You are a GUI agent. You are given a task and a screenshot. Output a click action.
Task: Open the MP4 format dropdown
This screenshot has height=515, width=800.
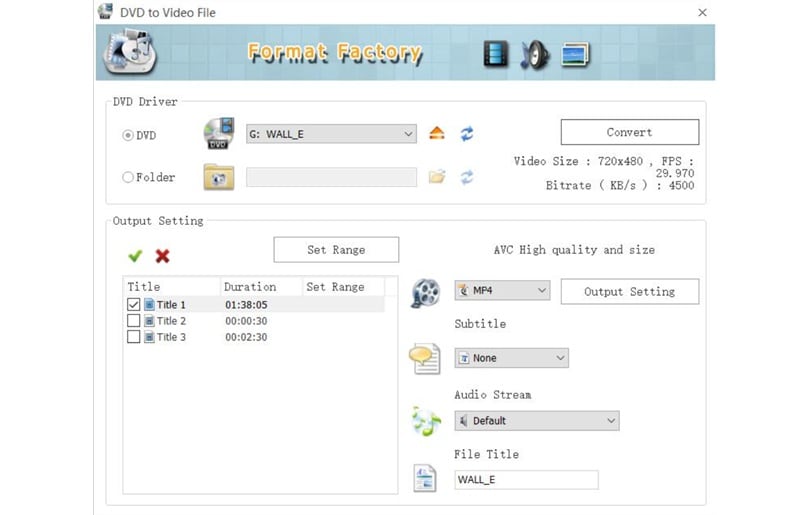point(502,290)
